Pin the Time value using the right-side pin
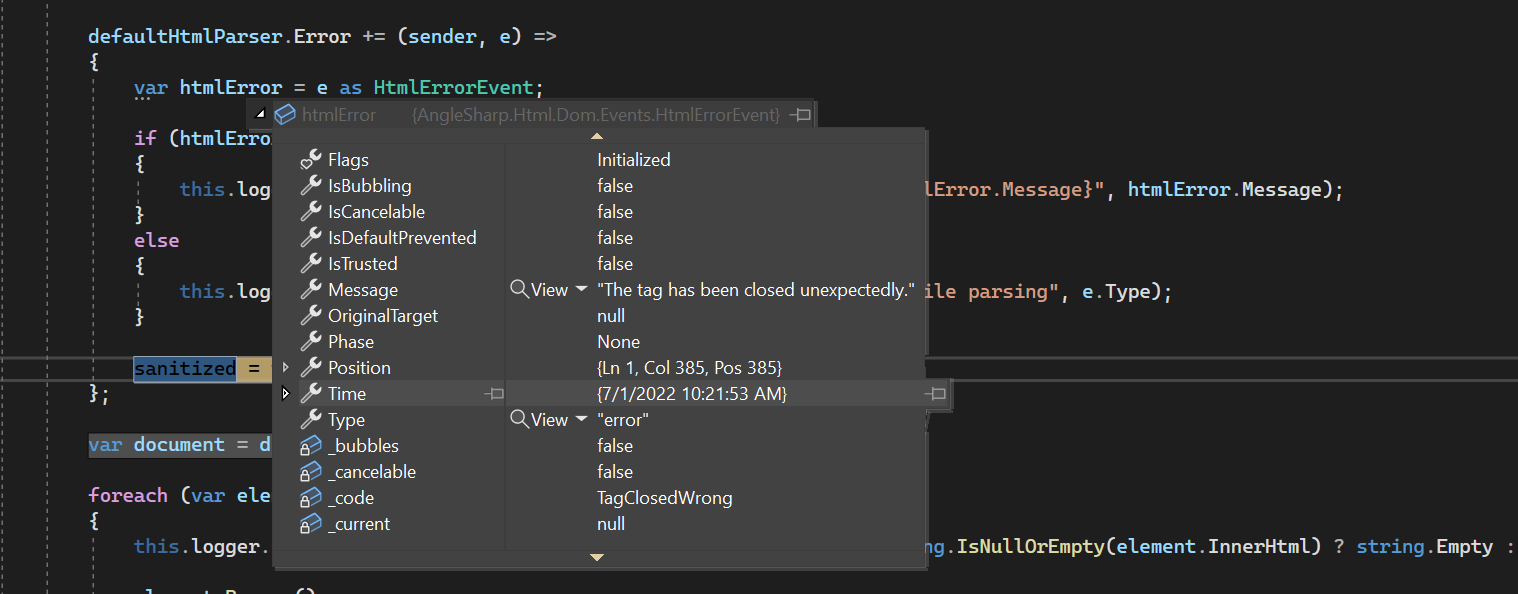The width and height of the screenshot is (1518, 594). (x=937, y=394)
